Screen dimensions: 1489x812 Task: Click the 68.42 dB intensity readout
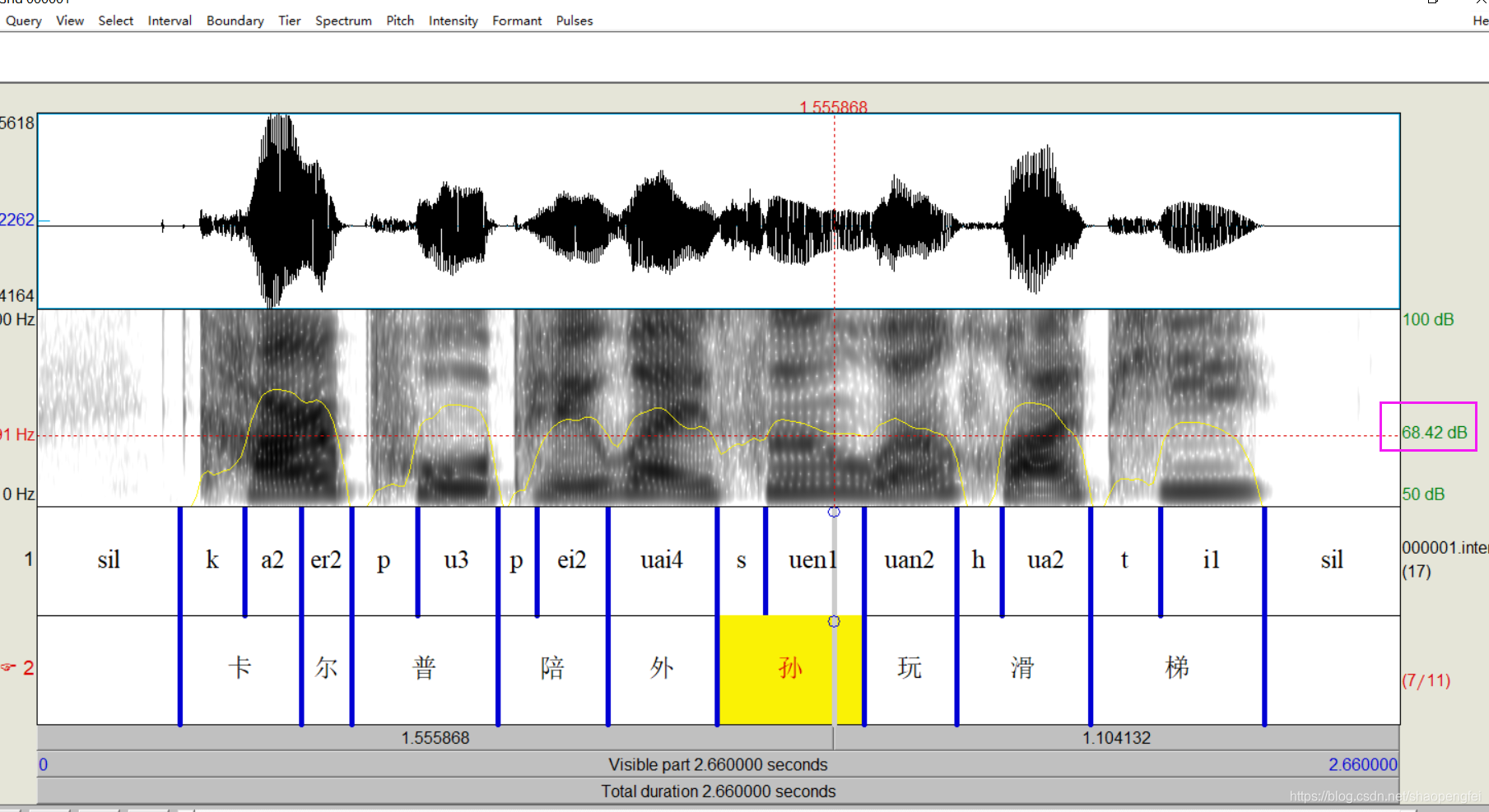pyautogui.click(x=1435, y=433)
